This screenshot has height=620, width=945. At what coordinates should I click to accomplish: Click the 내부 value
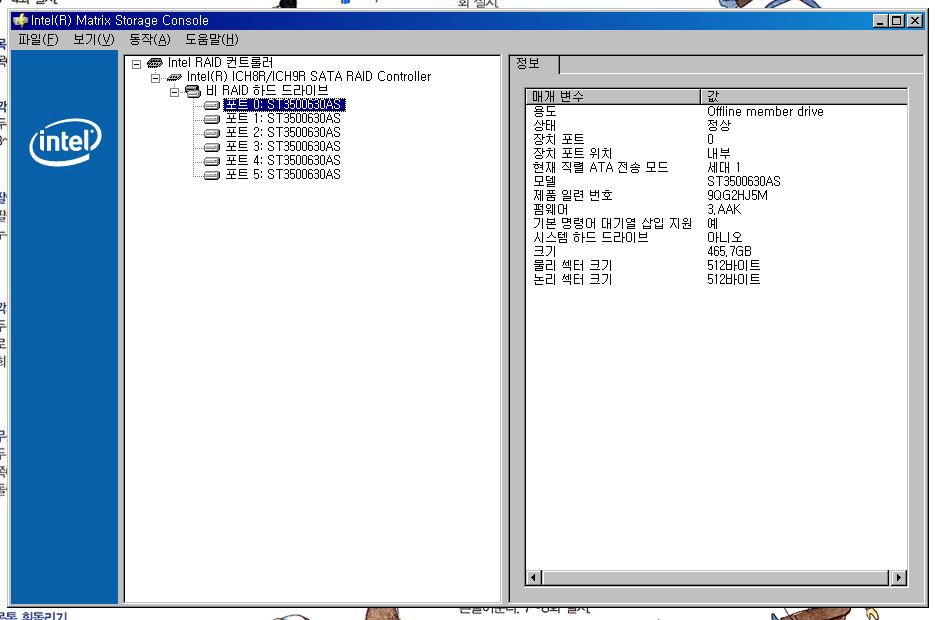click(718, 153)
